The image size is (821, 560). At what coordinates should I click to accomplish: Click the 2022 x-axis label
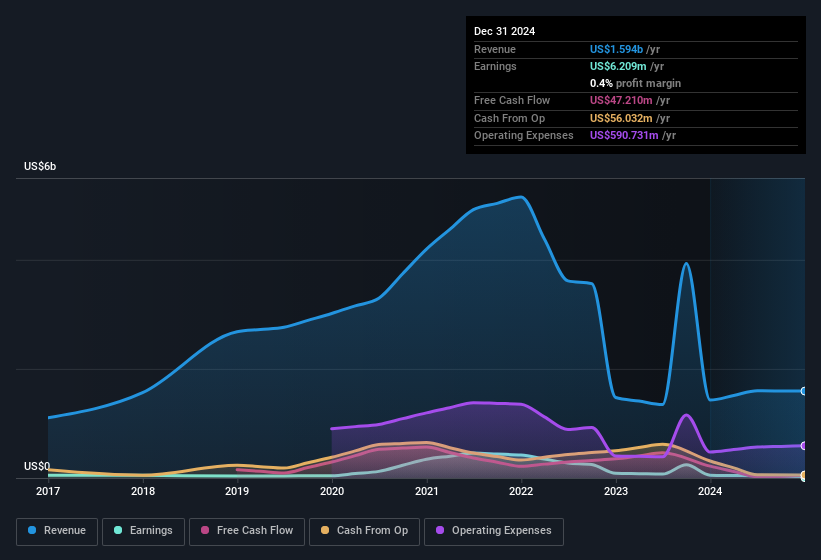click(521, 491)
